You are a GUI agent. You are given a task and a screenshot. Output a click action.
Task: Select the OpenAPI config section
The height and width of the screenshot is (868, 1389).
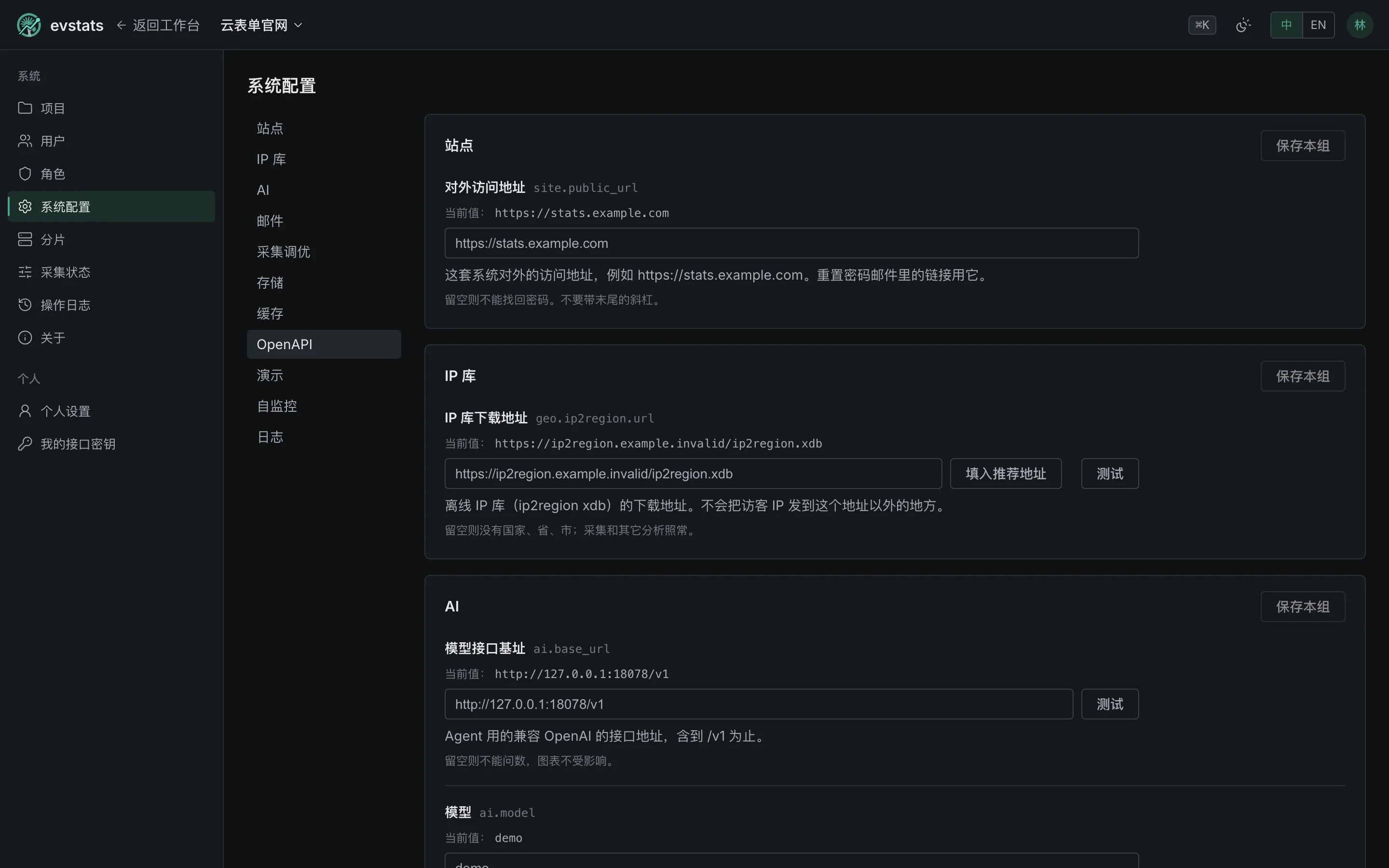pyautogui.click(x=324, y=344)
